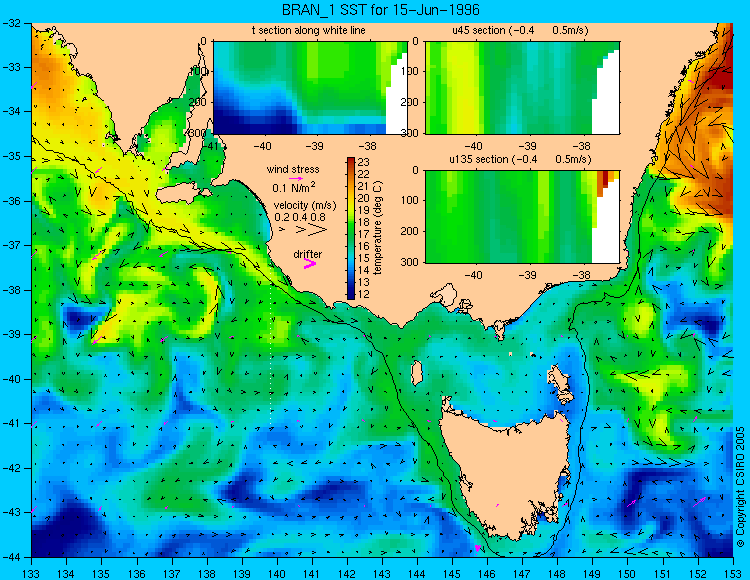Click the 'velocity (m/s)' legend label

305,205
